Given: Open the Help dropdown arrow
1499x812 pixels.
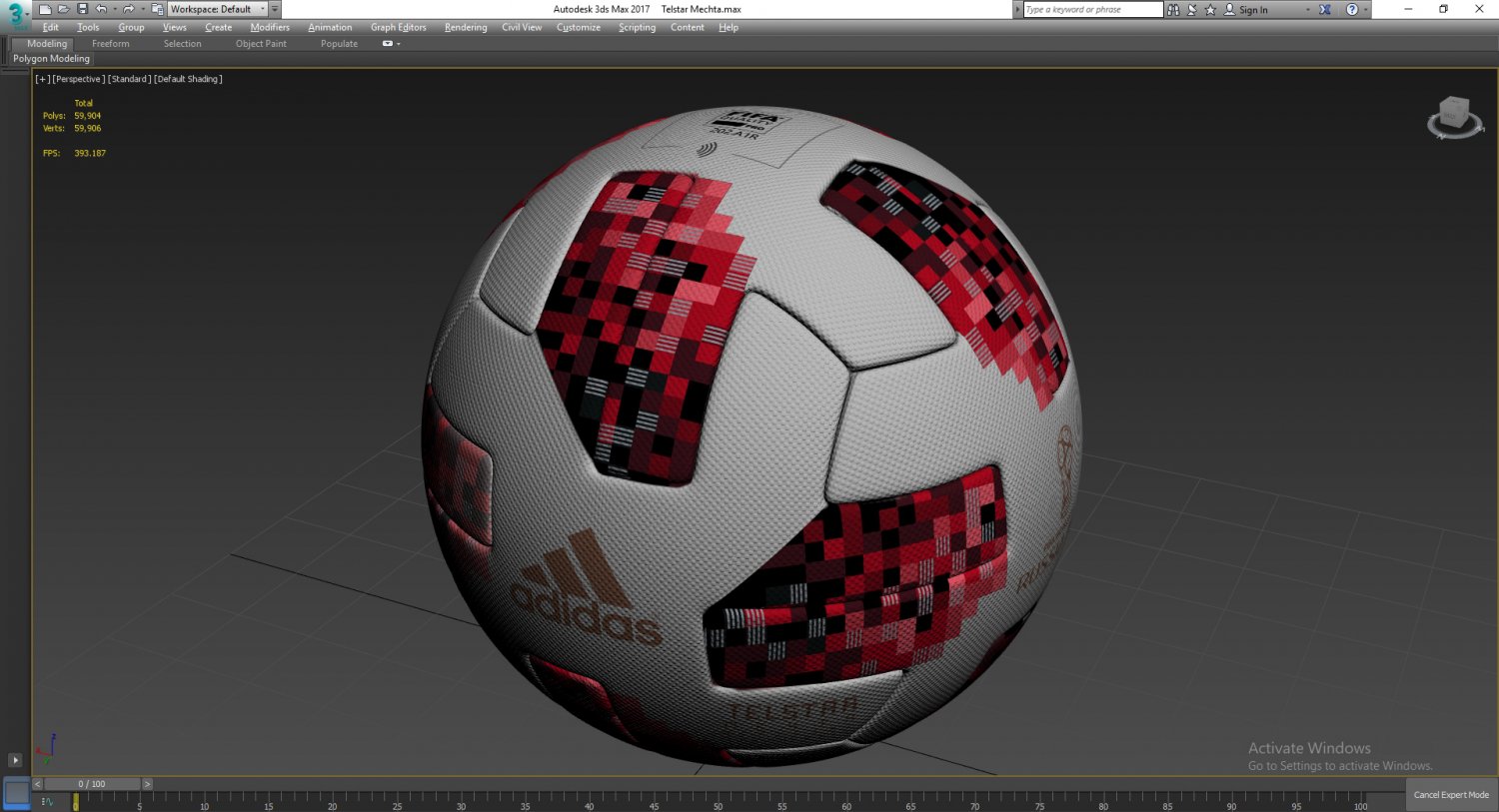Looking at the screenshot, I should click(1365, 9).
